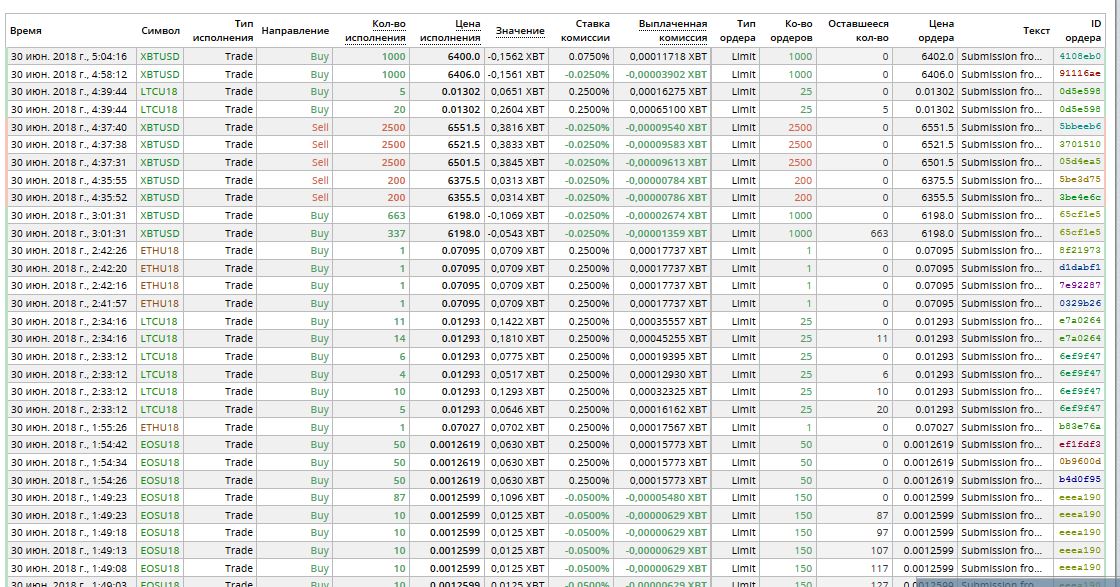1120x587 pixels.
Task: Open XBTUSD symbol in 4:58:12 row
Action: (x=160, y=74)
